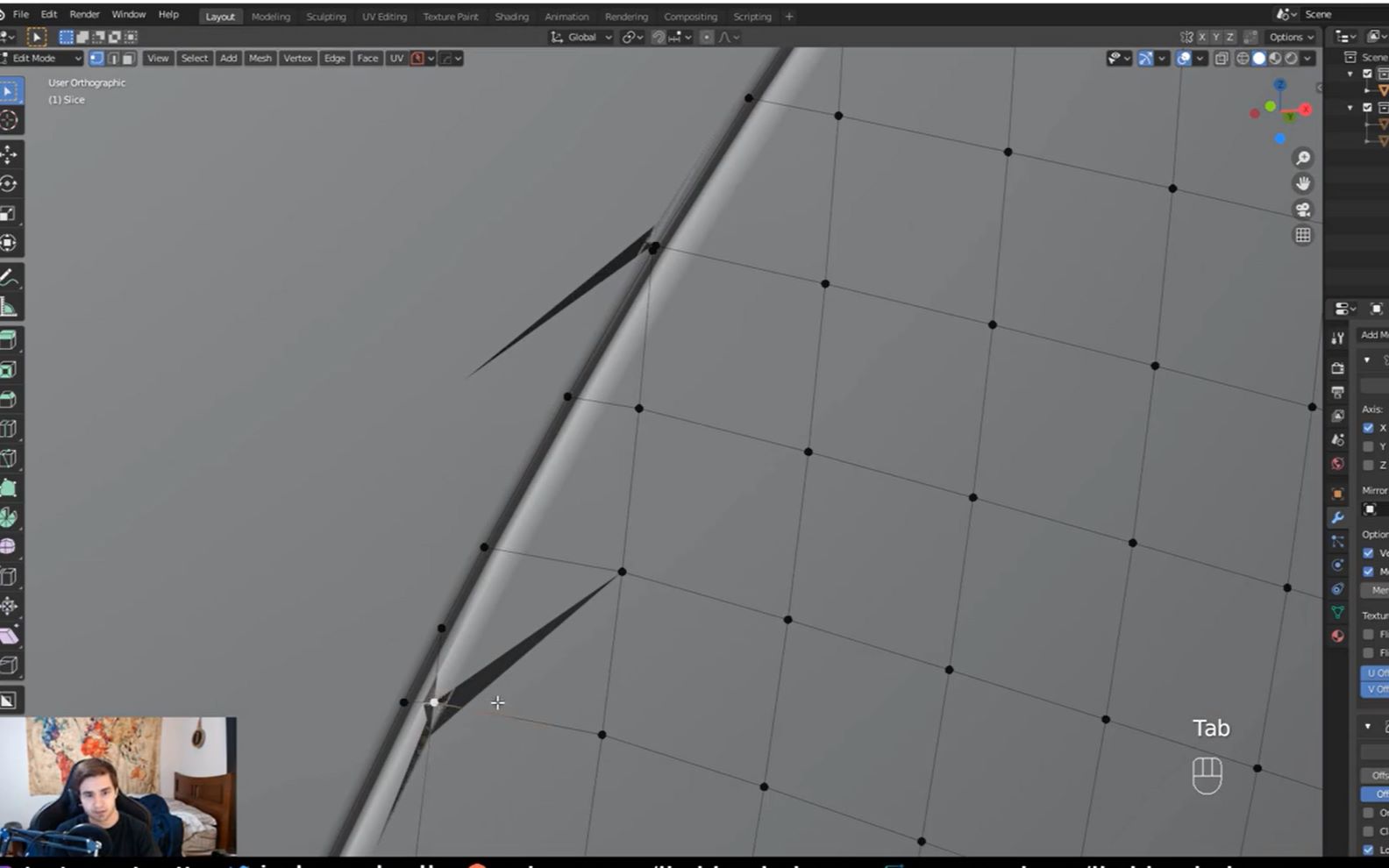Image resolution: width=1389 pixels, height=868 pixels.
Task: Open the pivot point dropdown
Action: (x=632, y=37)
